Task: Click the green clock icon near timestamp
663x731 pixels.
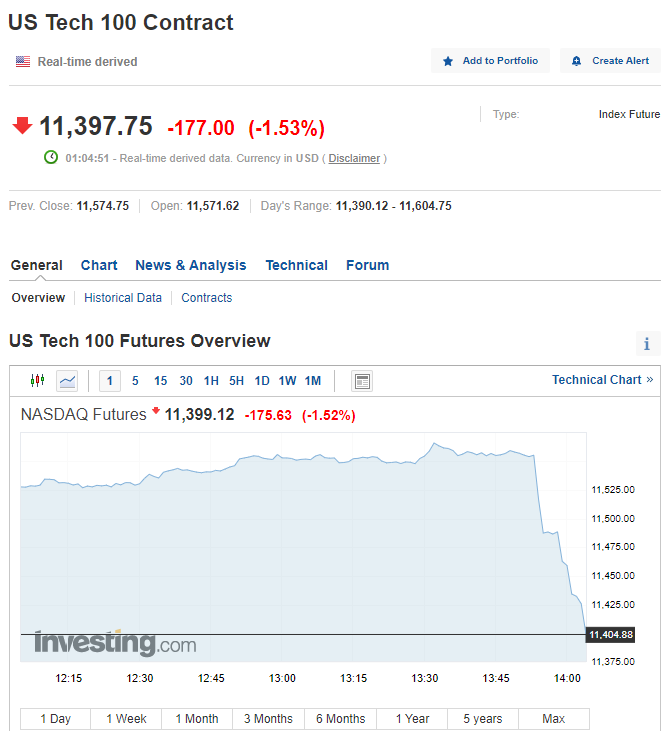Action: pos(51,158)
